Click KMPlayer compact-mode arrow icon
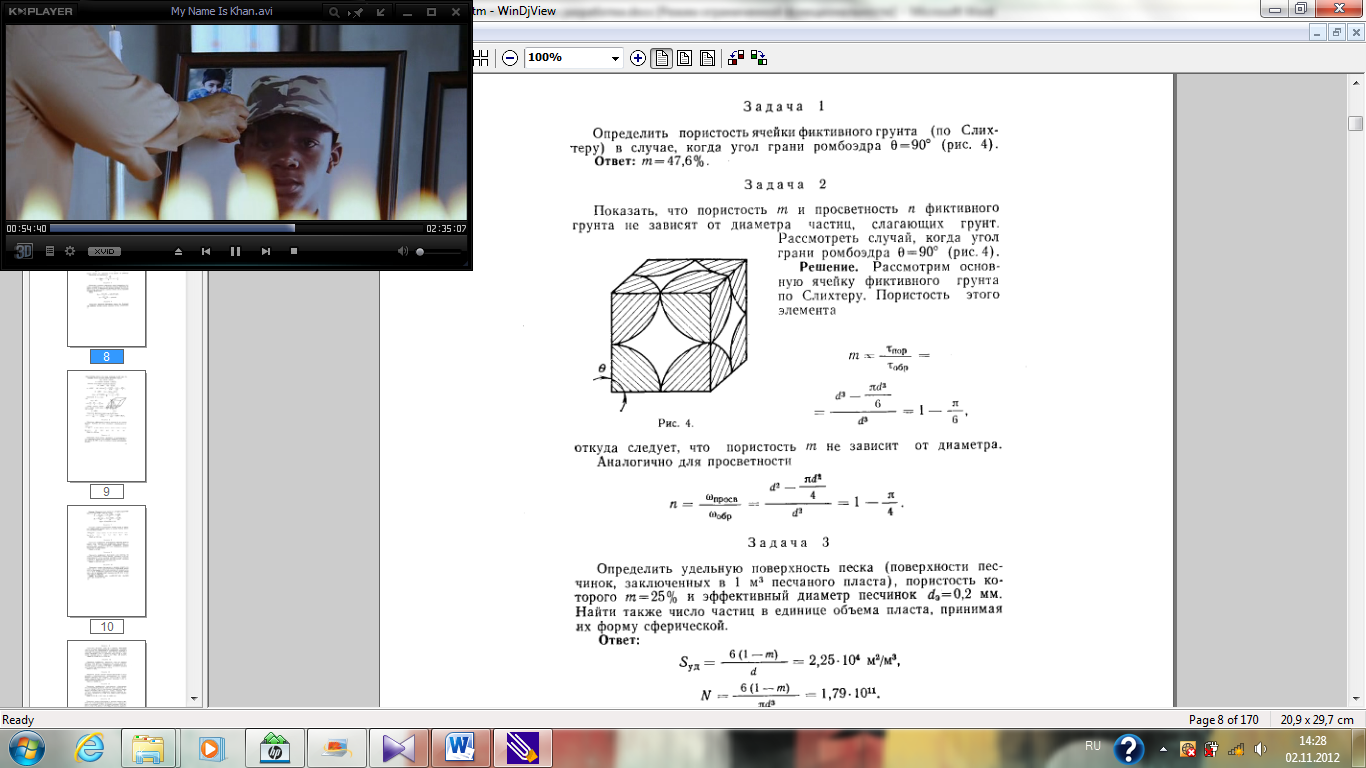 [x=381, y=12]
